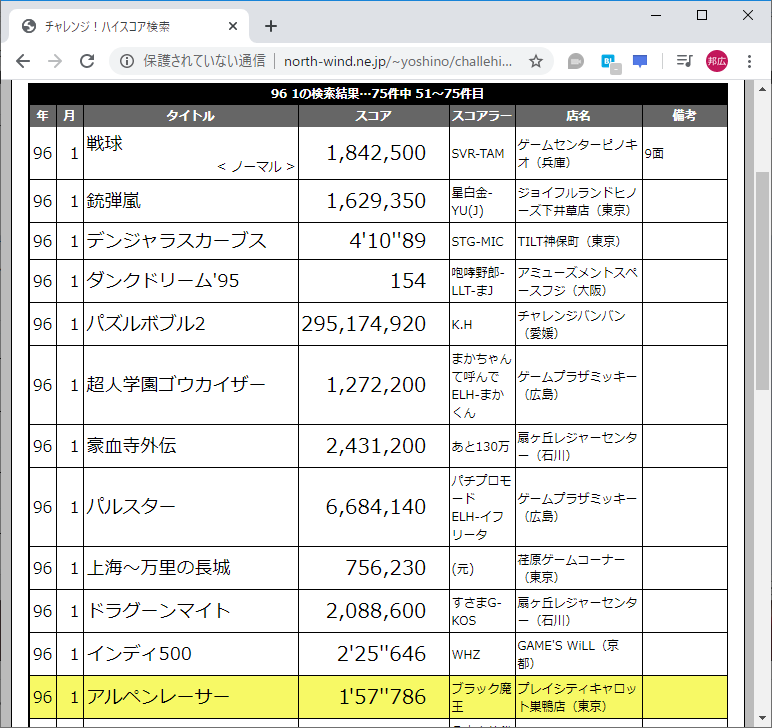Click the time 4'10"89
This screenshot has width=772, height=728.
387,241
